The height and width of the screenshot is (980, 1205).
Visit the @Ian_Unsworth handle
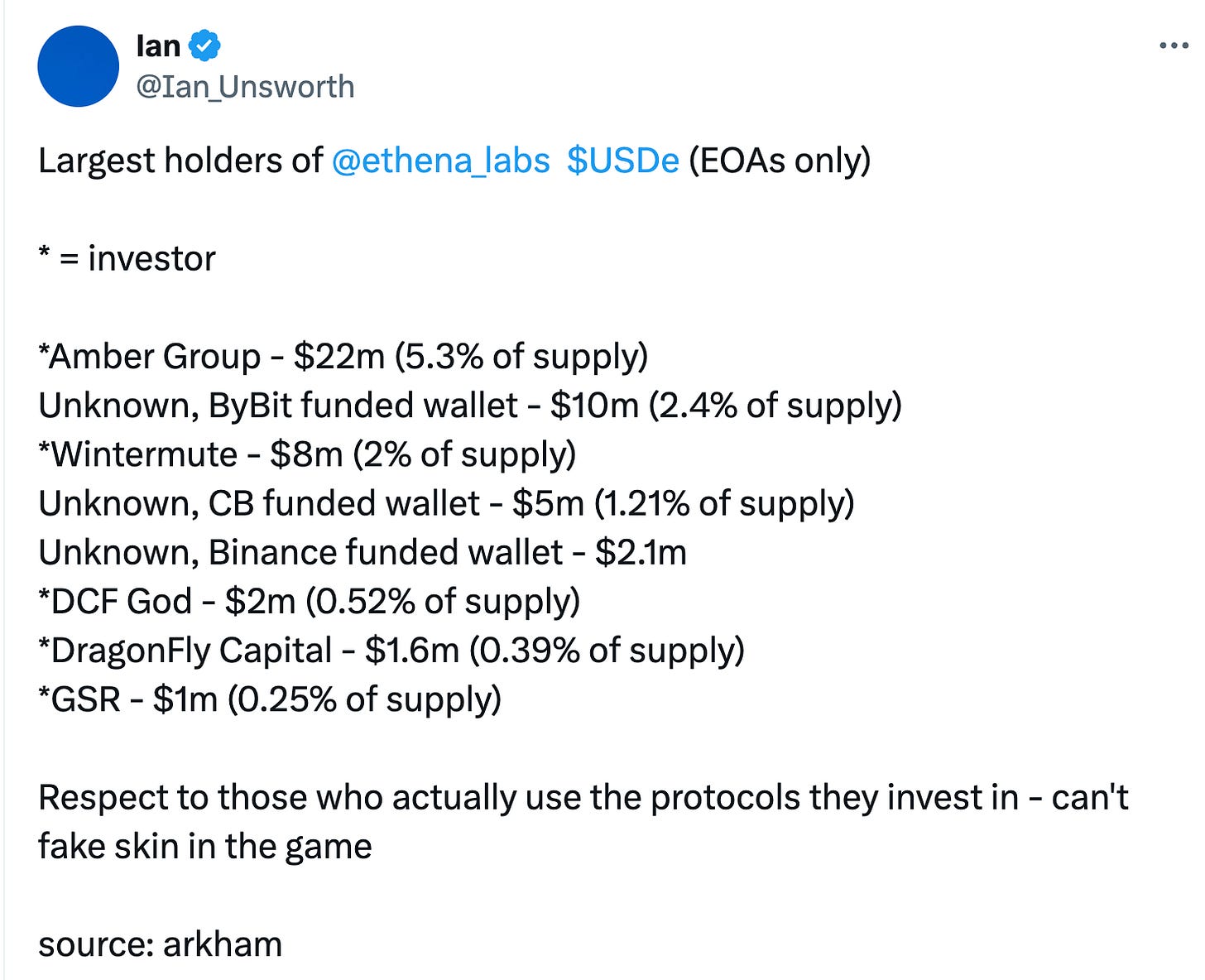click(245, 87)
